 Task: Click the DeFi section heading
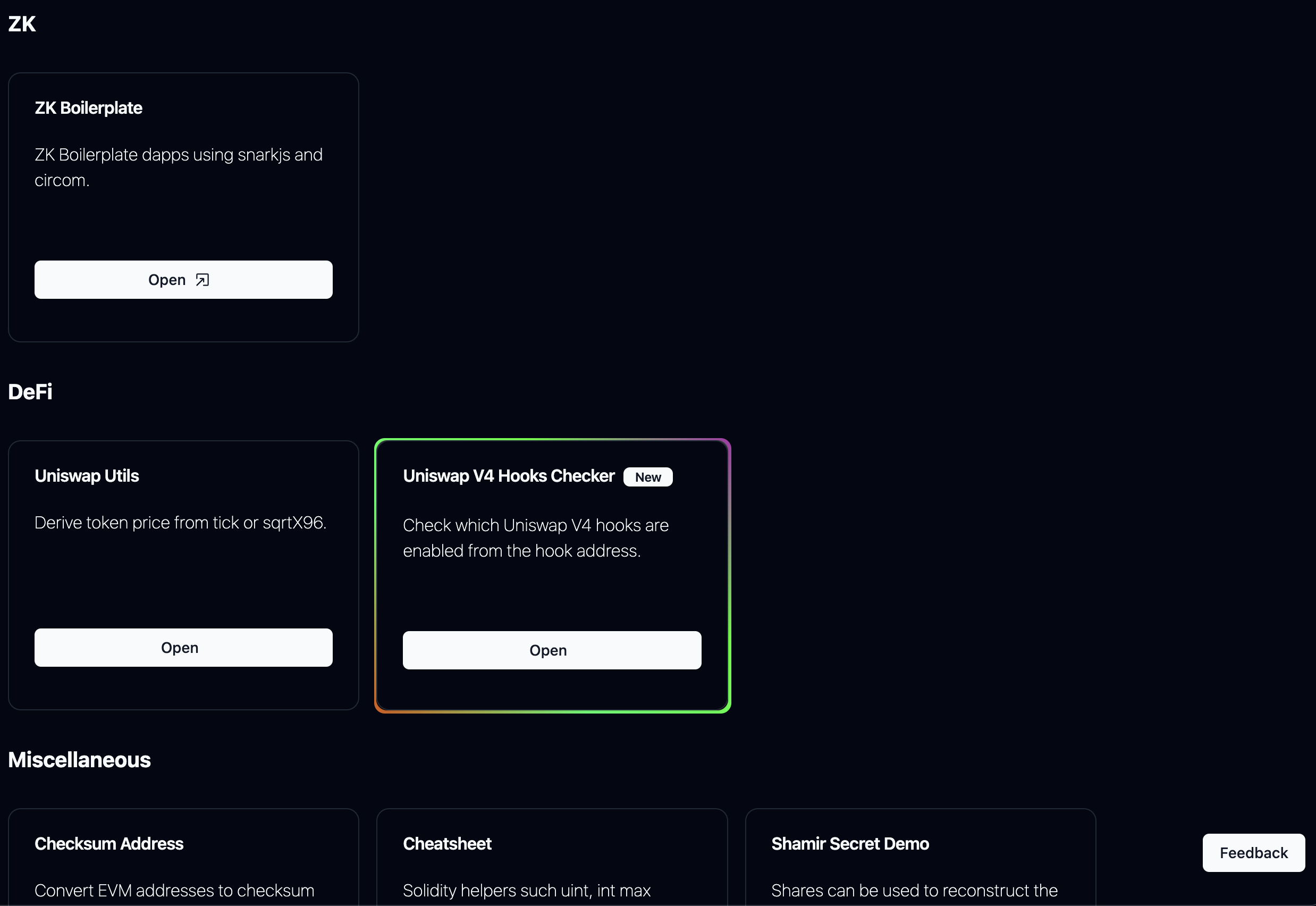[30, 392]
